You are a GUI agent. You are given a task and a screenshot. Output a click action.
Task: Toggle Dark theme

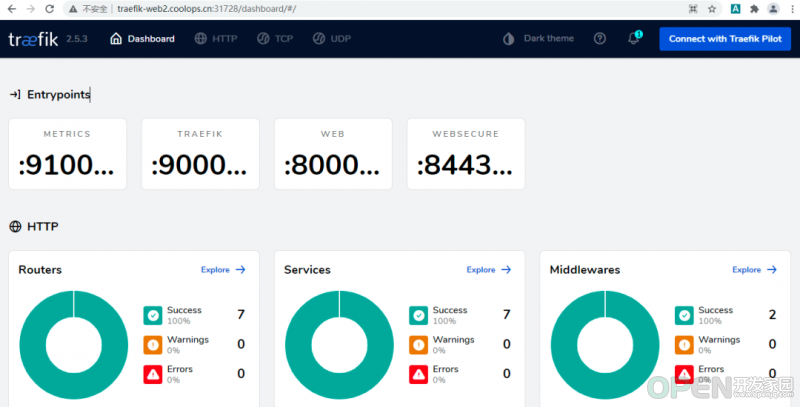pos(538,38)
